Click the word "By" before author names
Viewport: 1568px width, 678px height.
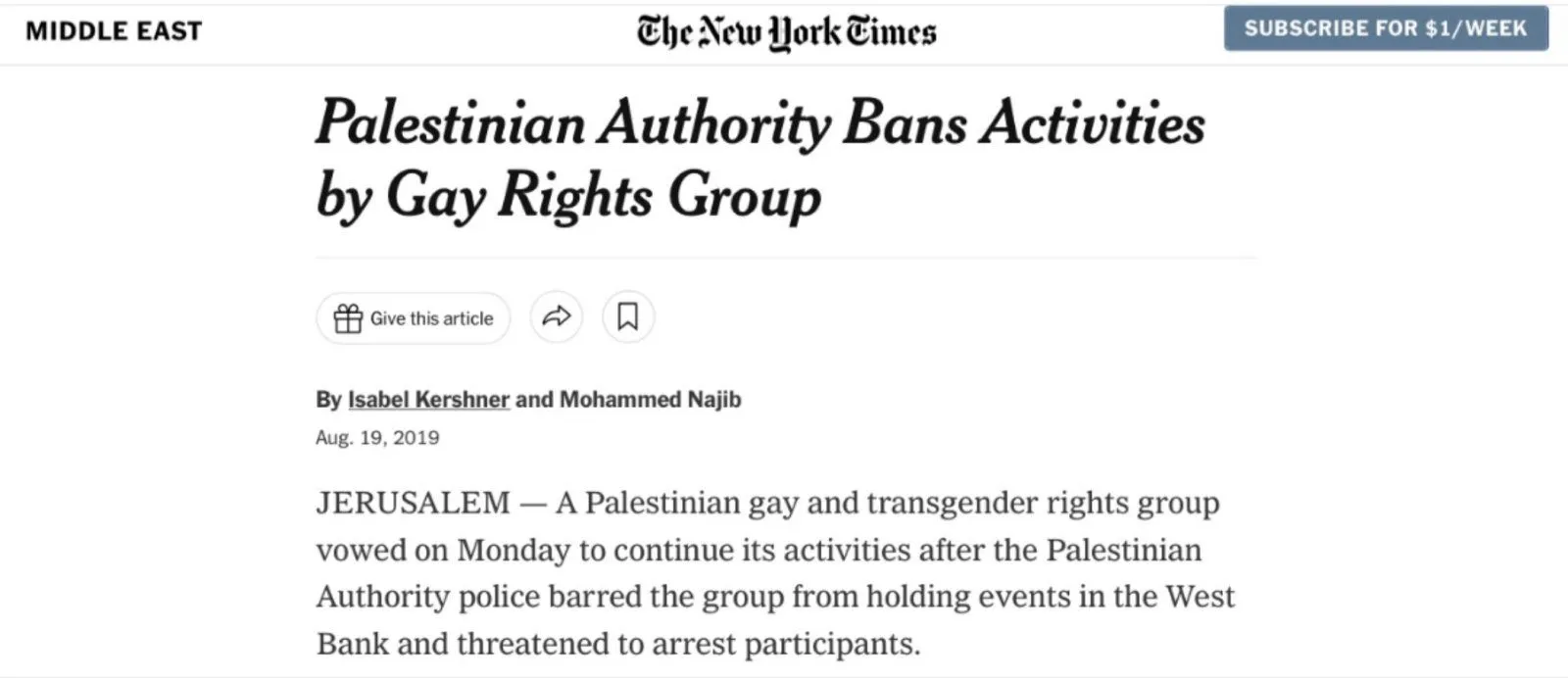pos(328,400)
